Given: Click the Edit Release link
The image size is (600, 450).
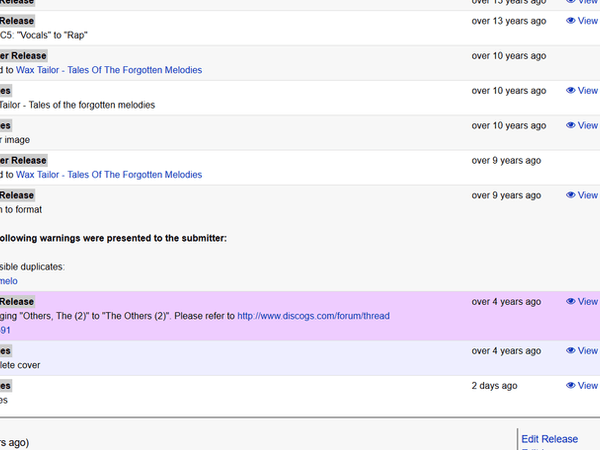Looking at the screenshot, I should click(x=549, y=439).
